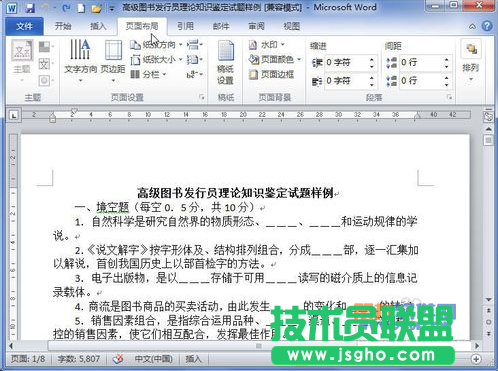Click 页面: 1/8 in status bar
This screenshot has height=371, width=498.
(x=28, y=359)
